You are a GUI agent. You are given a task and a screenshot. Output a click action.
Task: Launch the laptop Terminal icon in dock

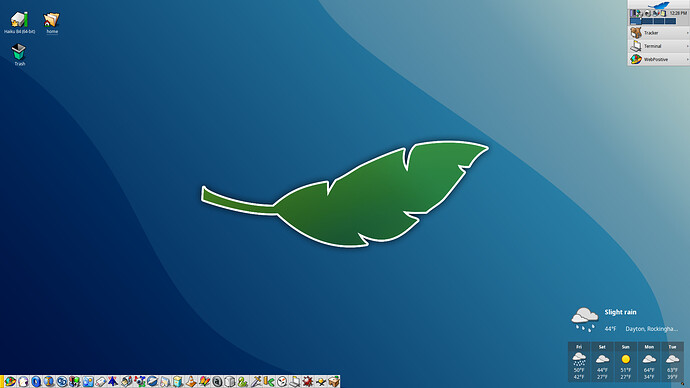(294, 381)
